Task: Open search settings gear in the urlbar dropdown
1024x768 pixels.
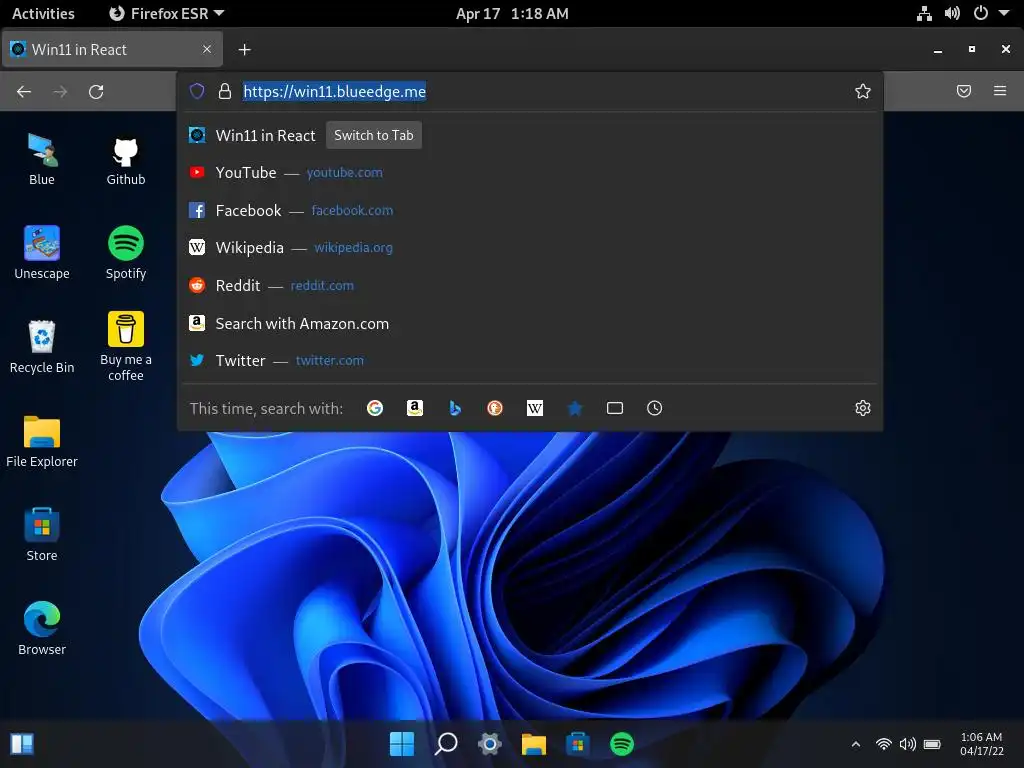Action: pyautogui.click(x=863, y=408)
